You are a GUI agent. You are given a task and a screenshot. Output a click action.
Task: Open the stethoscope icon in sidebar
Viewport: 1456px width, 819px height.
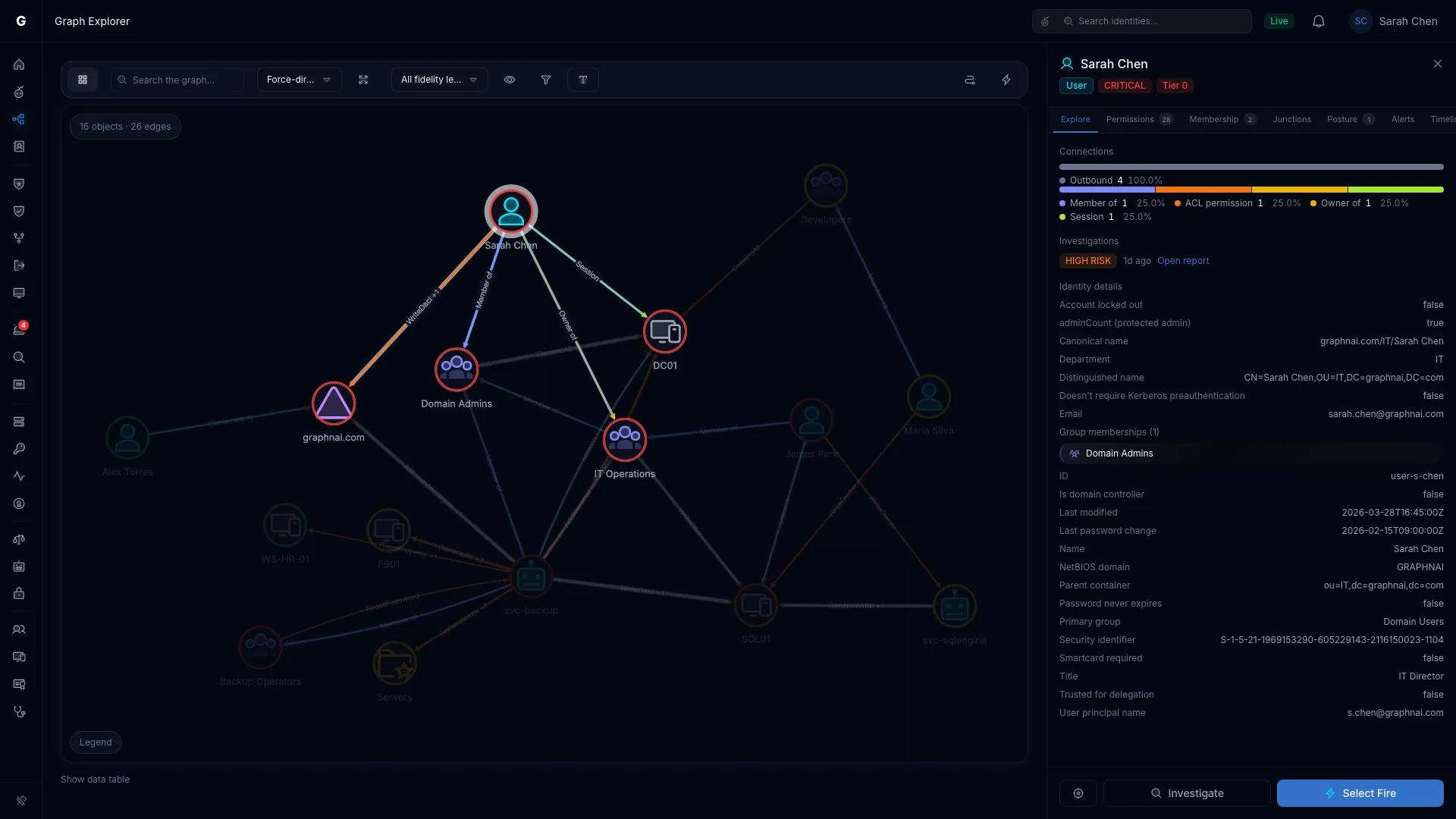[x=19, y=711]
